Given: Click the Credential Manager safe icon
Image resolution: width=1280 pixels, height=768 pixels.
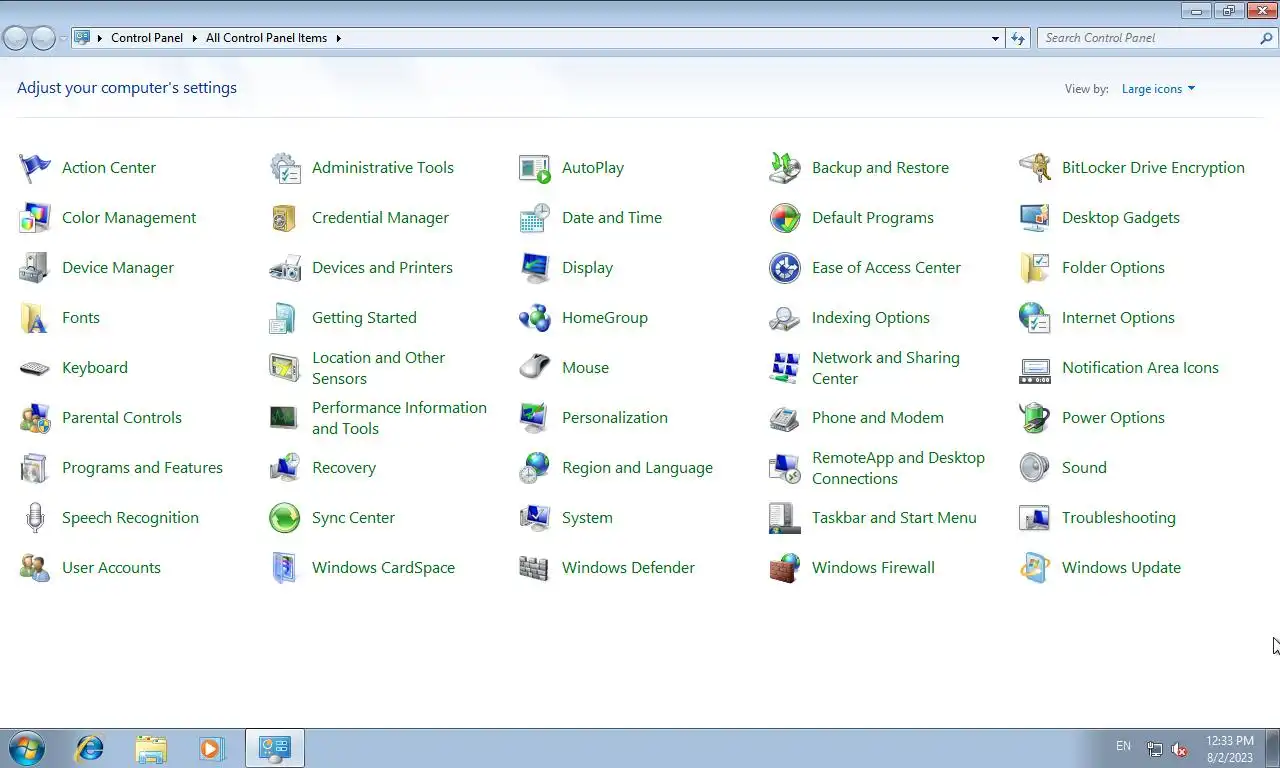Looking at the screenshot, I should [285, 218].
